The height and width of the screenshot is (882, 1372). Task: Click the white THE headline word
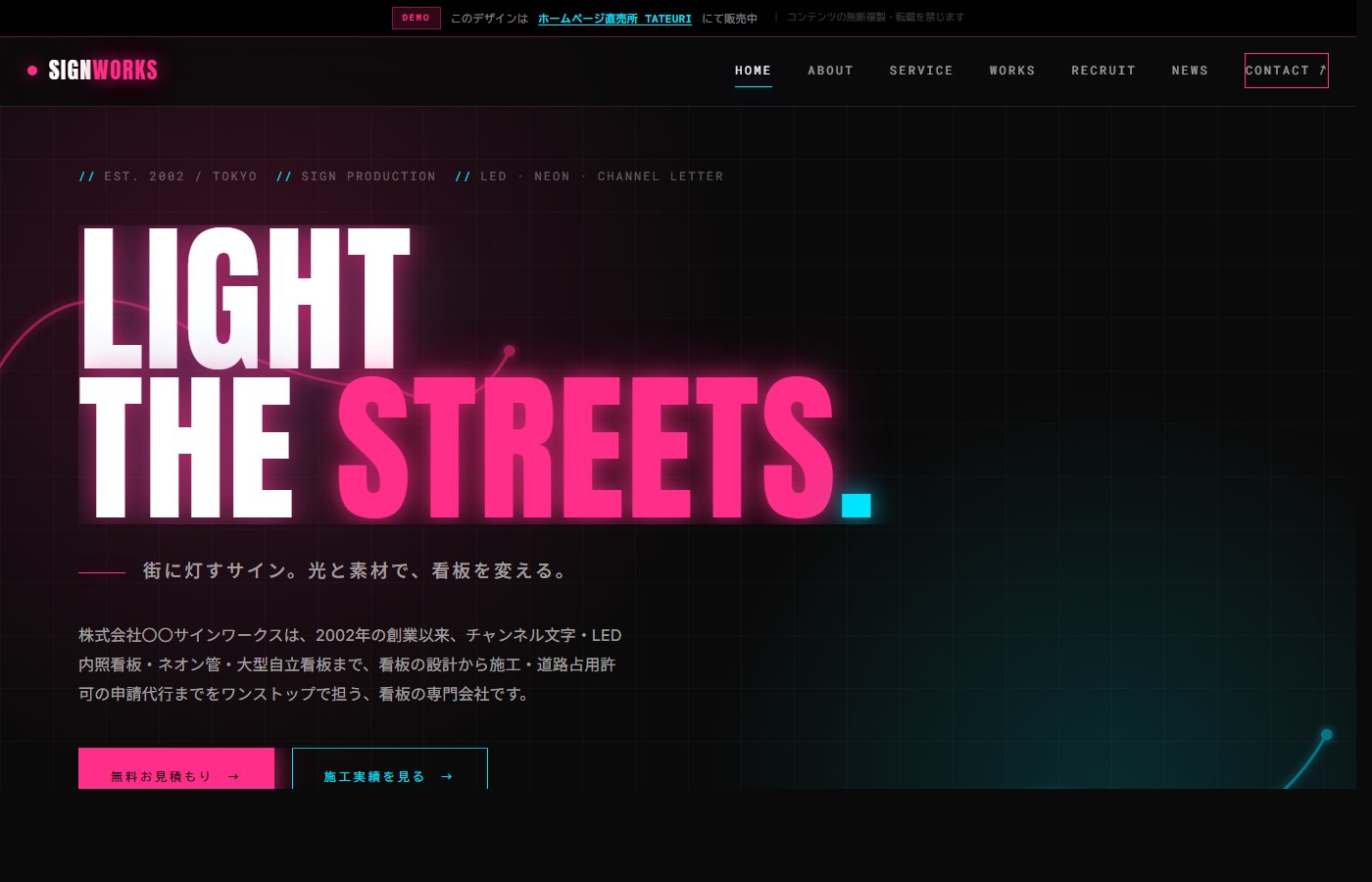pos(186,447)
